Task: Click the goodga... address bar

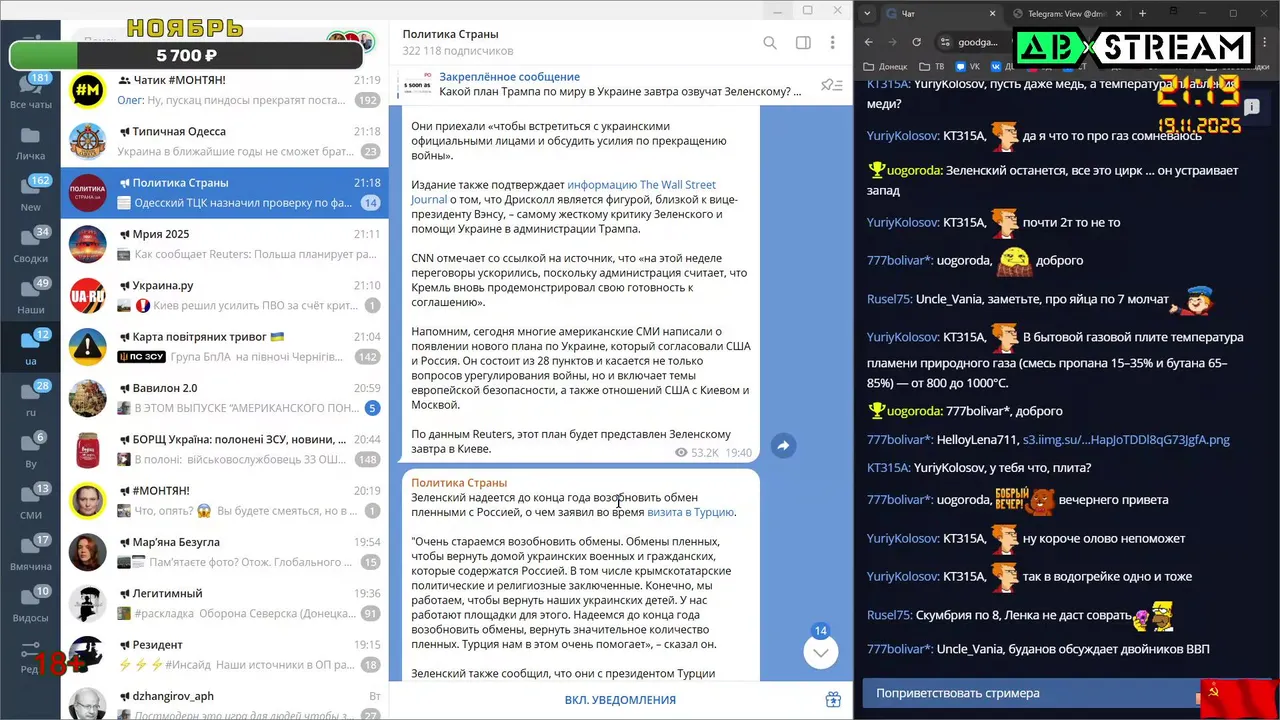Action: coord(979,42)
